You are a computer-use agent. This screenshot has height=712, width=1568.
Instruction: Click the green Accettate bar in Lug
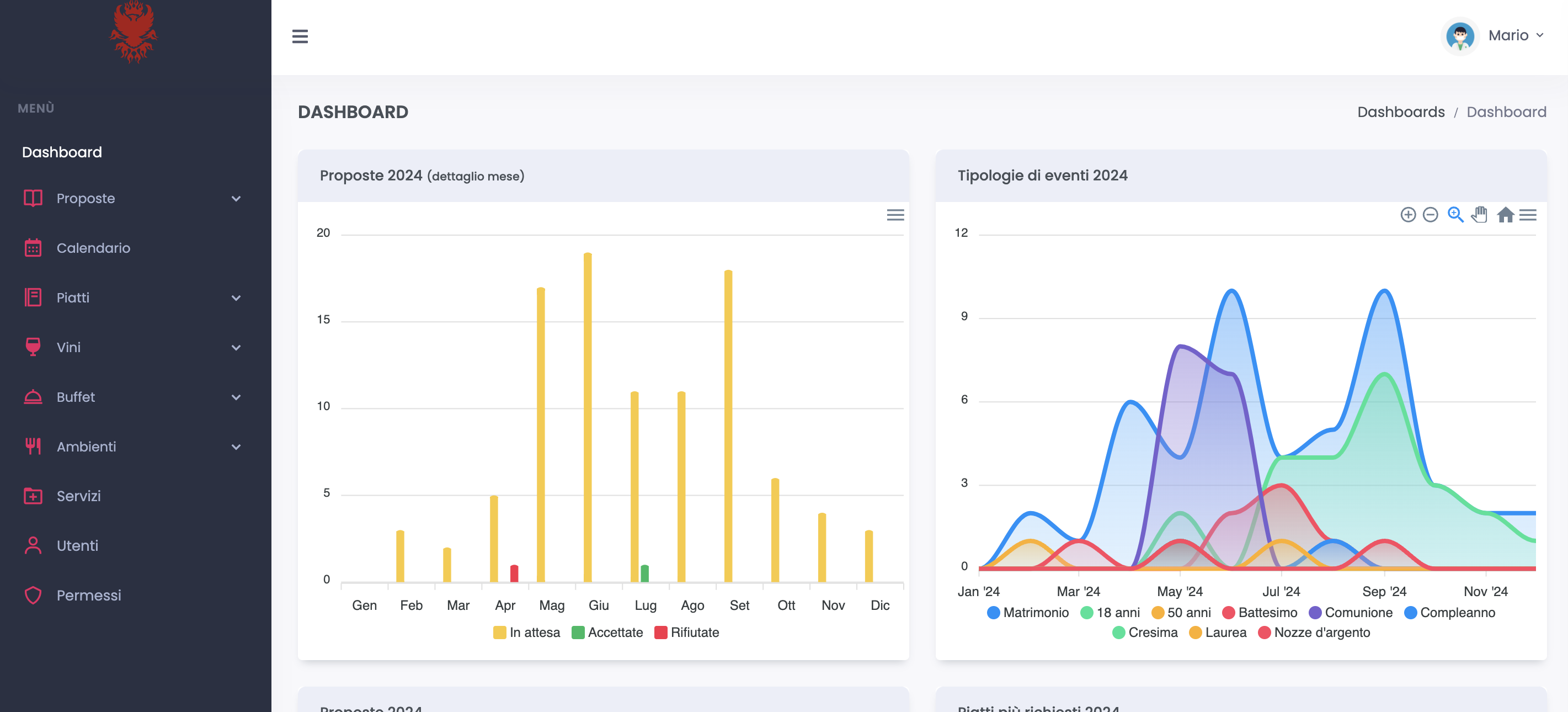pyautogui.click(x=644, y=573)
